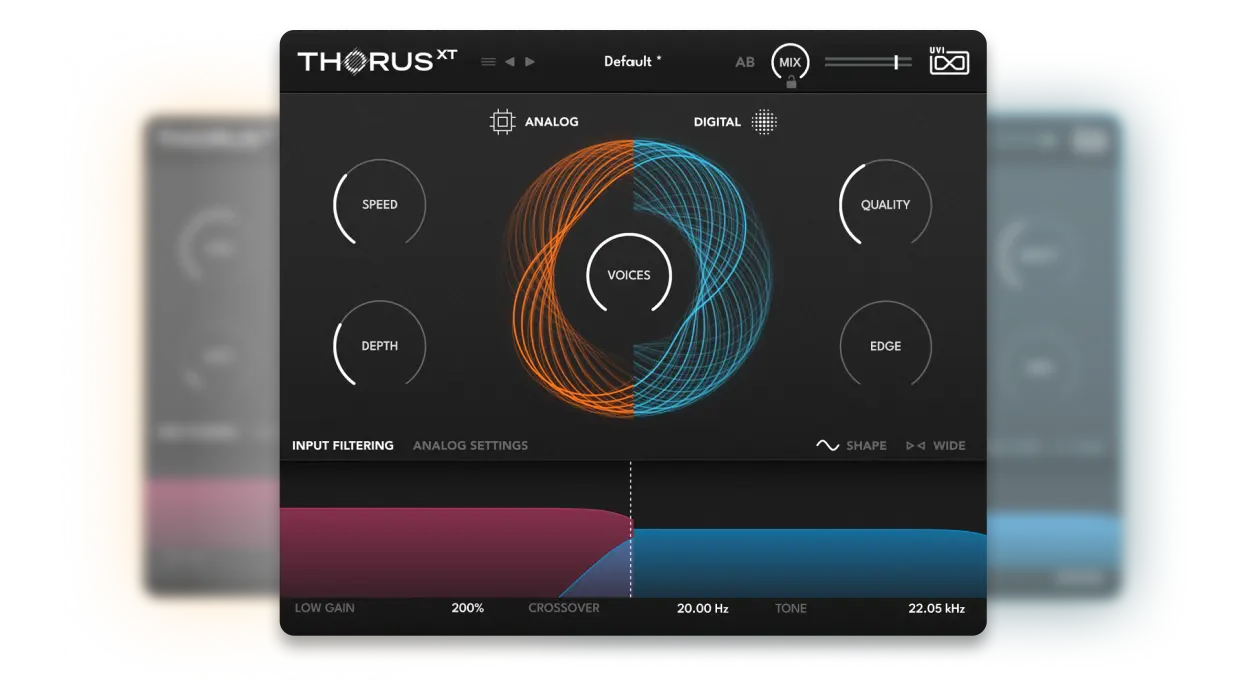This screenshot has height=680, width=1257.
Task: Select ANALOG mode label
Action: click(x=552, y=122)
